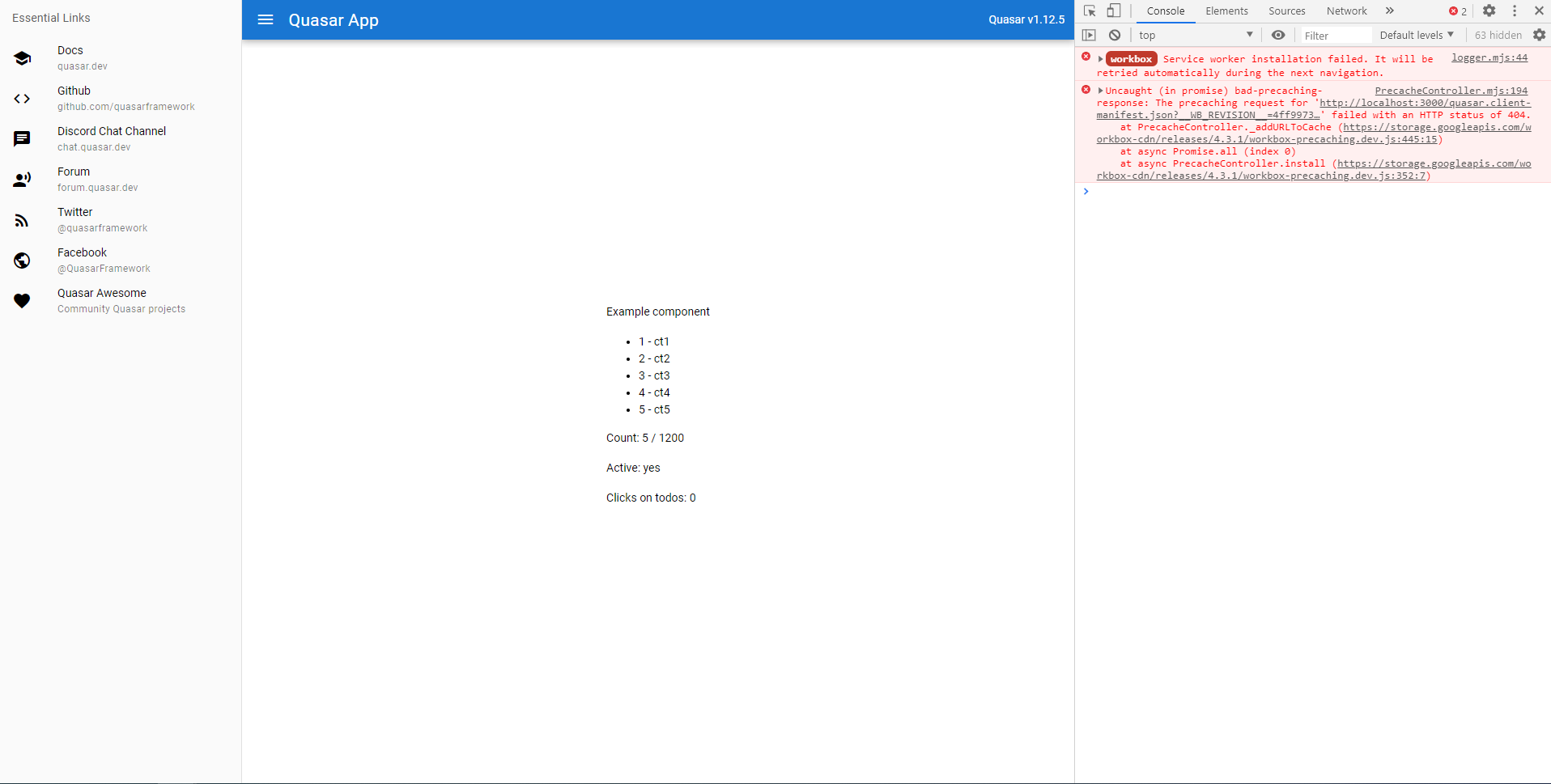Click the 'Active: yes' text
This screenshot has width=1551, height=784.
[633, 468]
